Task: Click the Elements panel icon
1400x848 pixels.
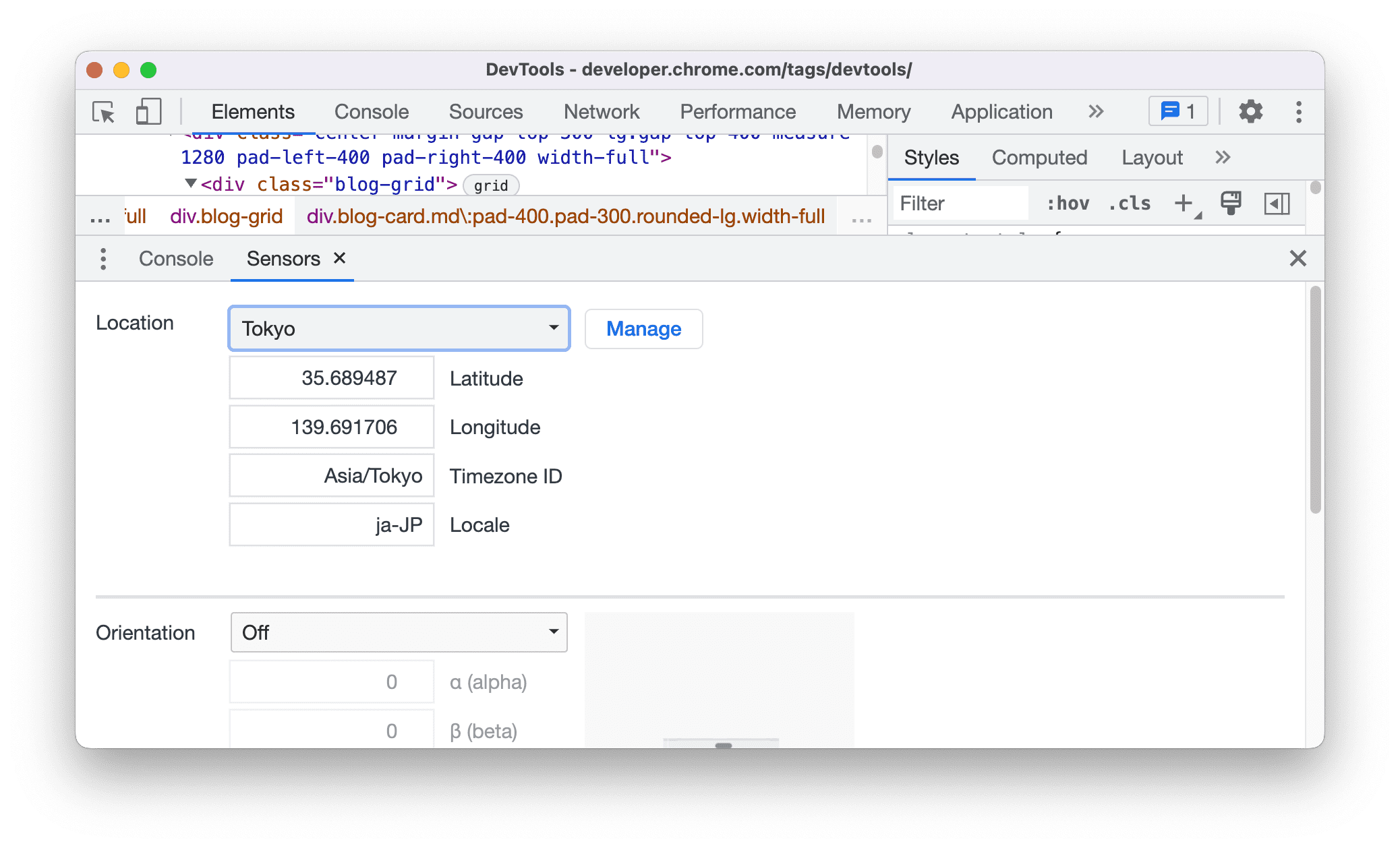Action: [x=253, y=110]
